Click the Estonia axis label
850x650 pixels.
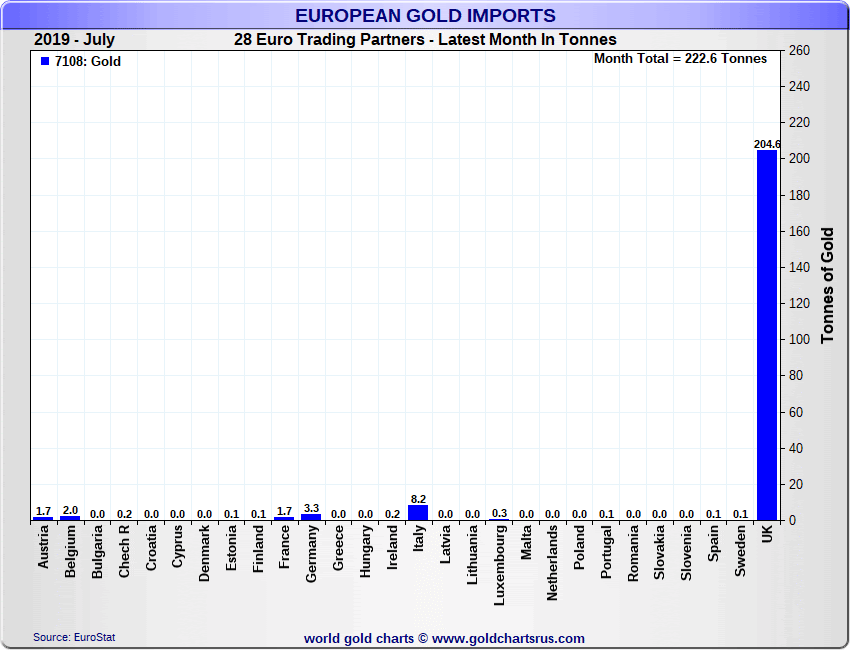pyautogui.click(x=231, y=548)
